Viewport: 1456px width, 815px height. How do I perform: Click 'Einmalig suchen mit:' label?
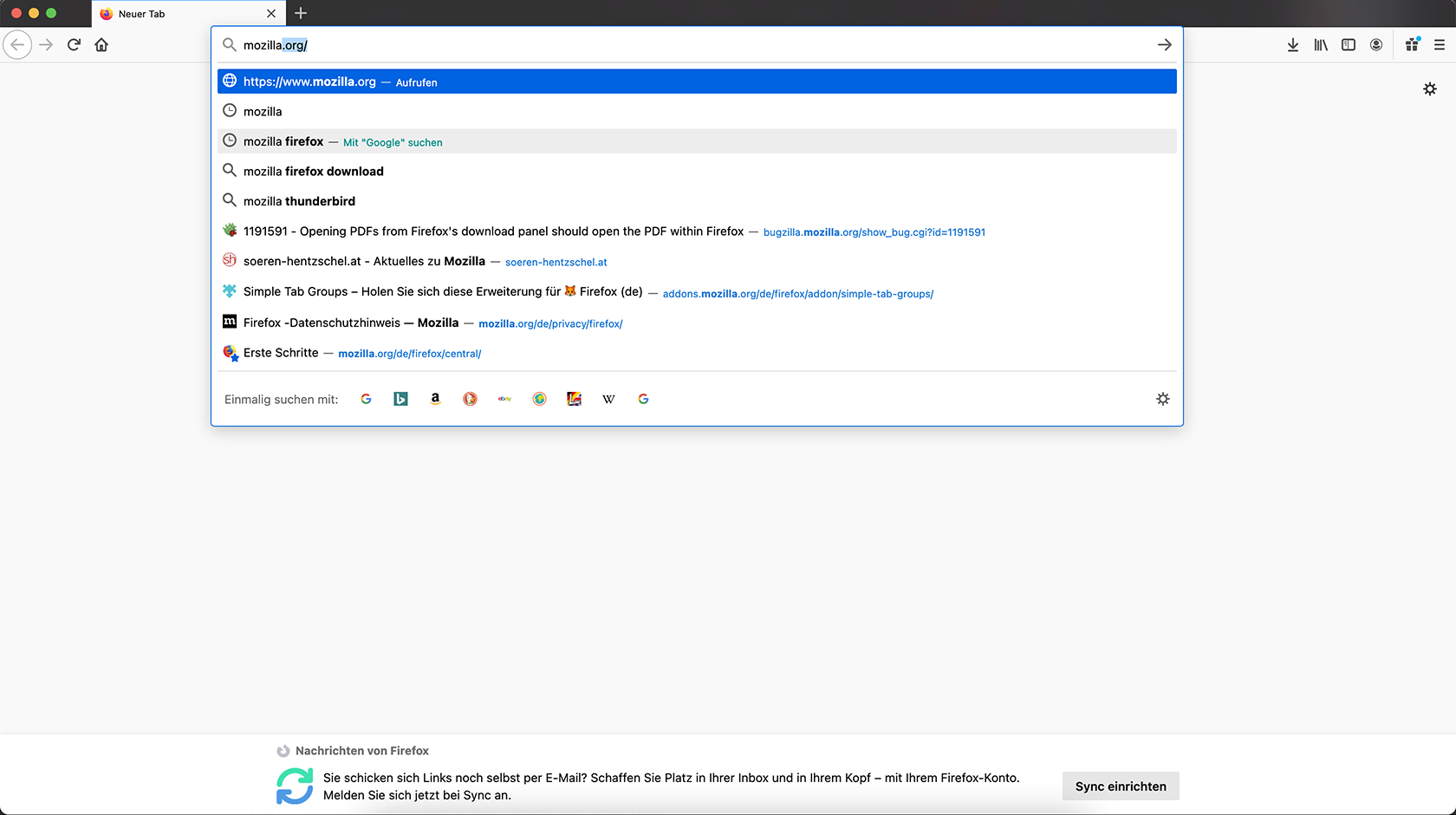(281, 400)
